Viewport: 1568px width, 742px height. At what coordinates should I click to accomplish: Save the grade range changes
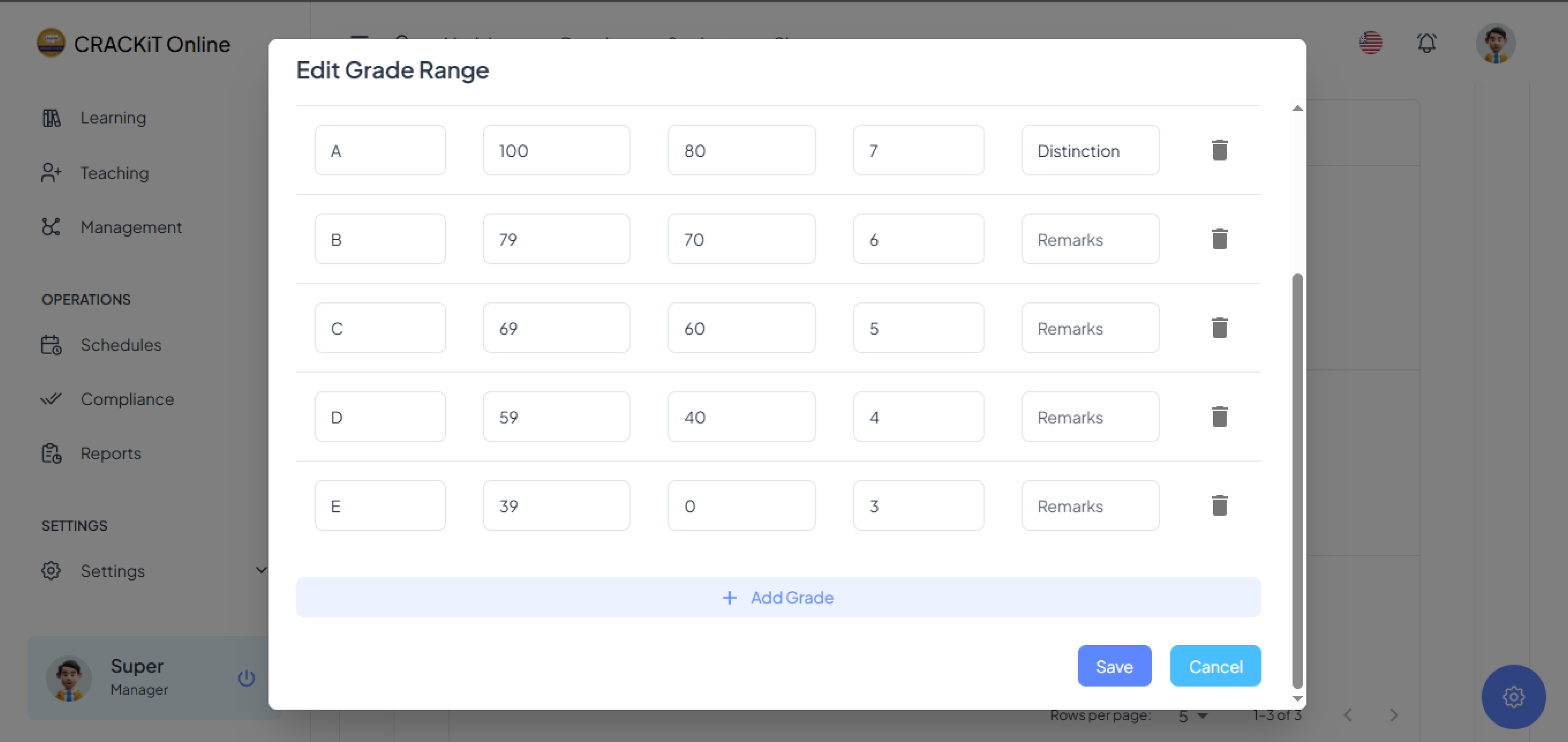pyautogui.click(x=1114, y=666)
